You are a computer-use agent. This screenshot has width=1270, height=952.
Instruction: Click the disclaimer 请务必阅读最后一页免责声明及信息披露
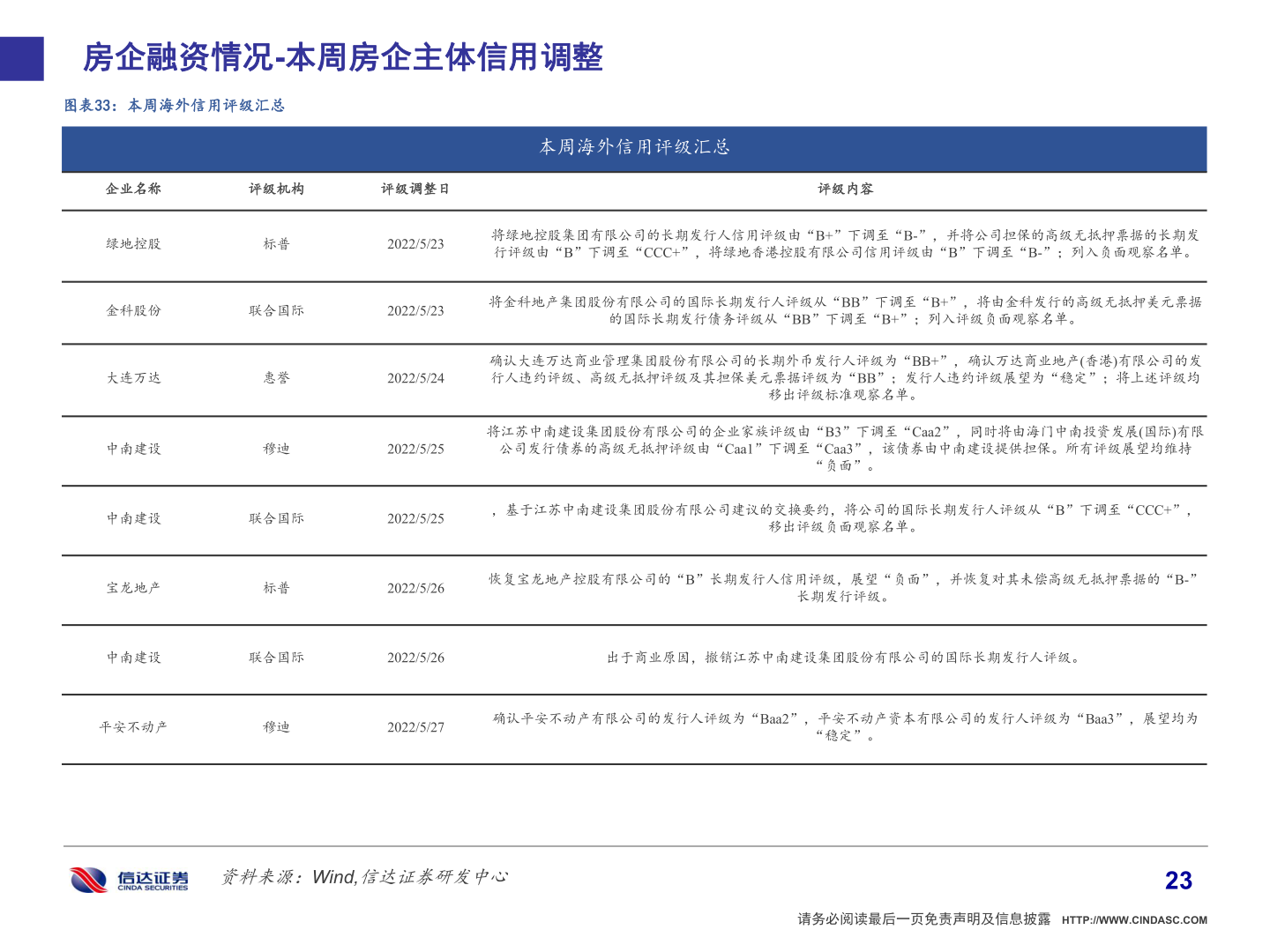(924, 919)
